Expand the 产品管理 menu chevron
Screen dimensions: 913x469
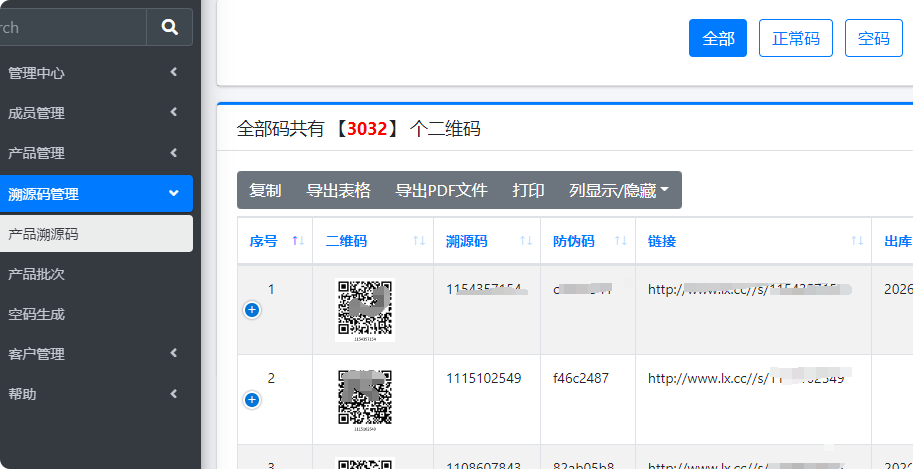(x=174, y=153)
